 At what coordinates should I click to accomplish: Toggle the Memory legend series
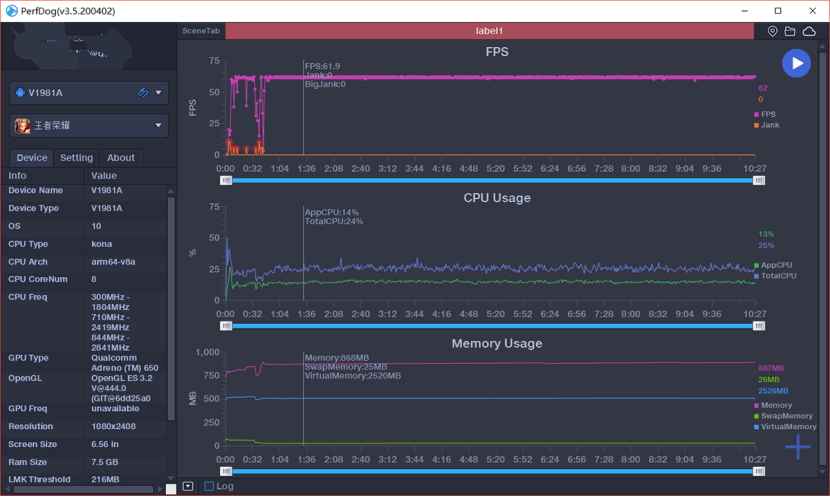[773, 405]
